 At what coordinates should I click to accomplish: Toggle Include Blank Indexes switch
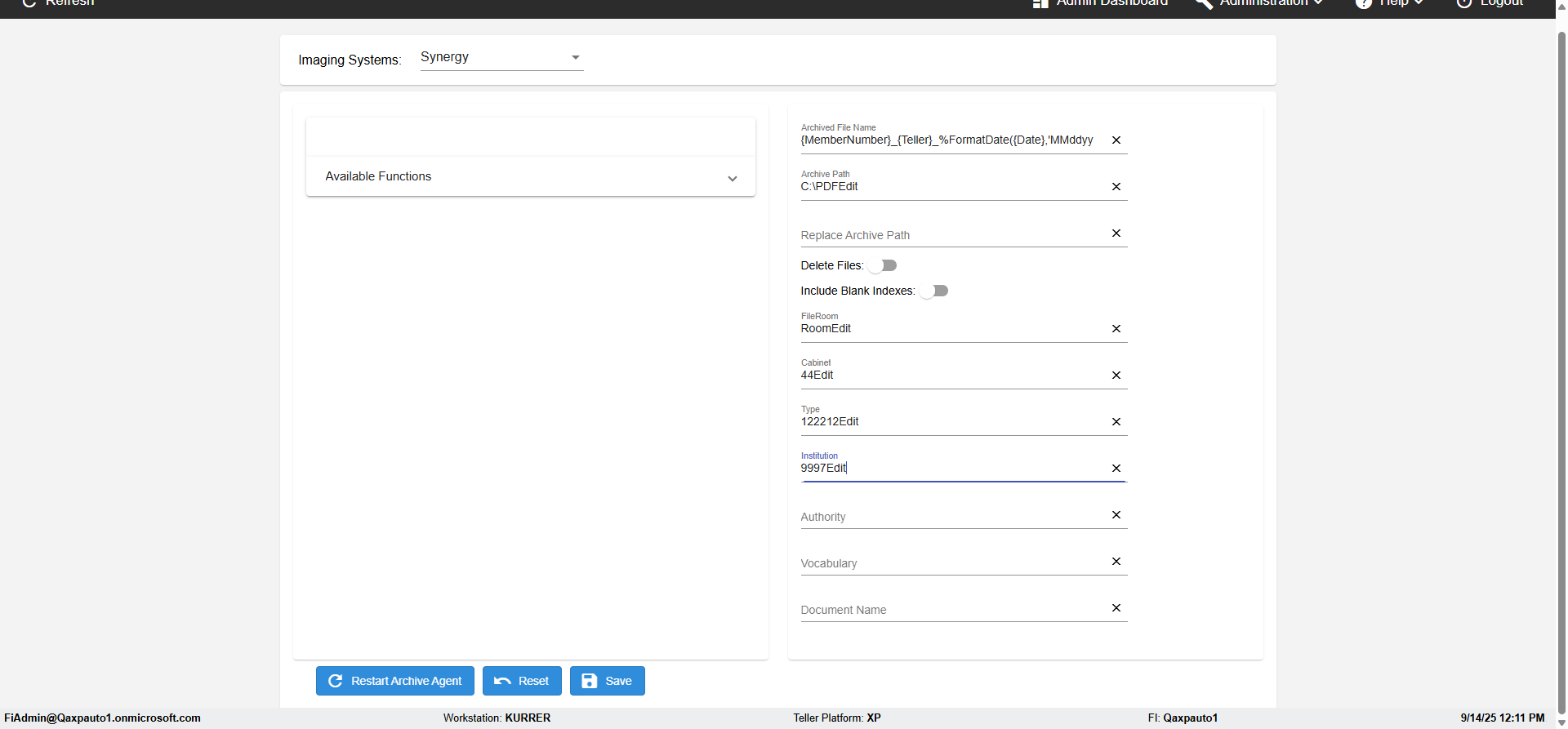tap(933, 291)
